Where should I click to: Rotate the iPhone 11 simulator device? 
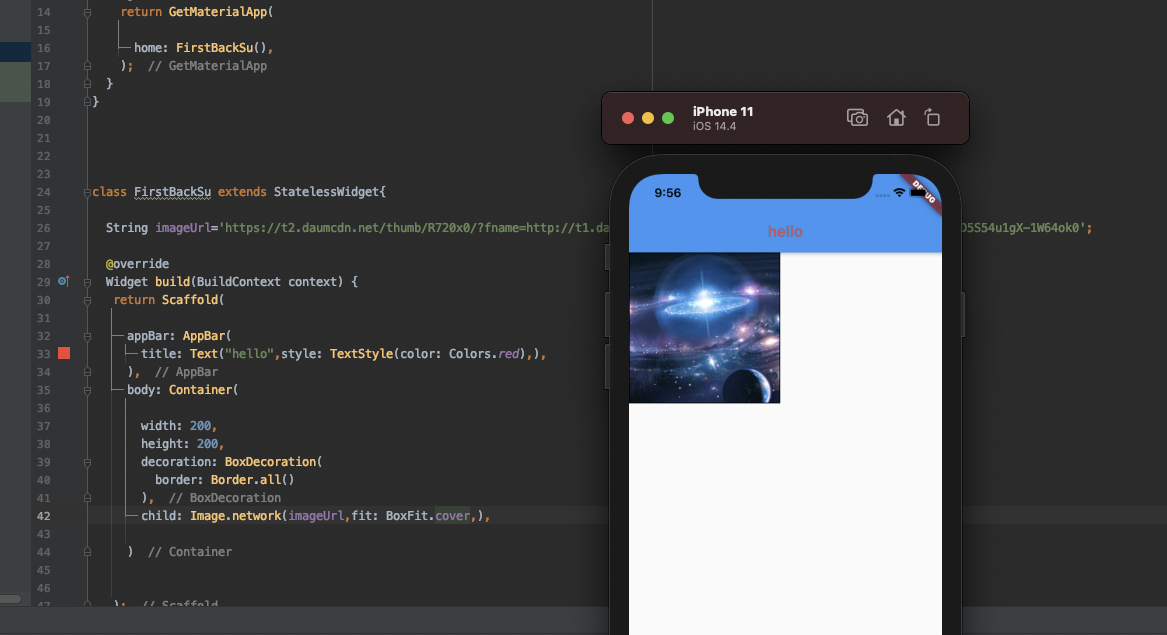tap(933, 118)
